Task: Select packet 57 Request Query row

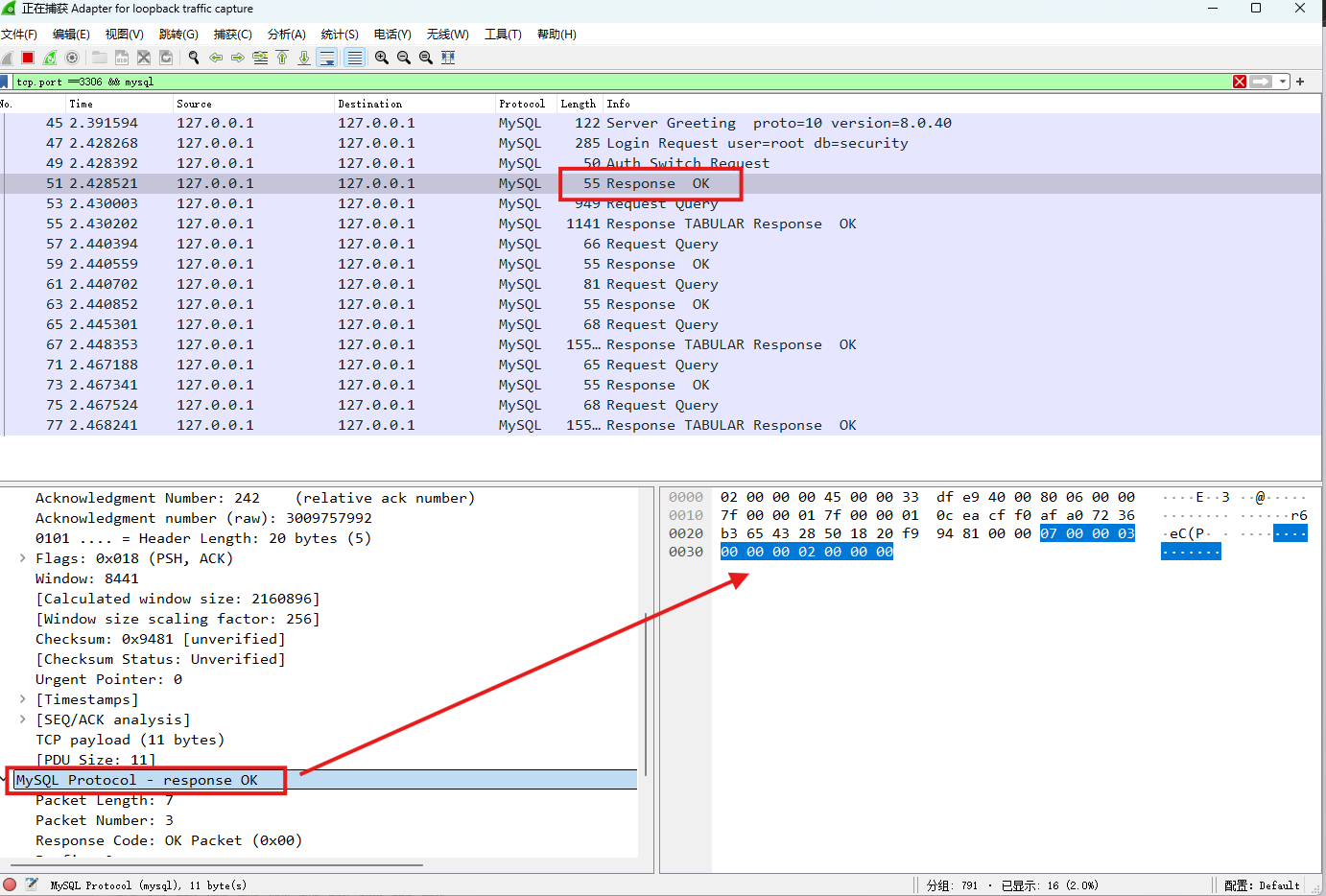Action: 662,244
